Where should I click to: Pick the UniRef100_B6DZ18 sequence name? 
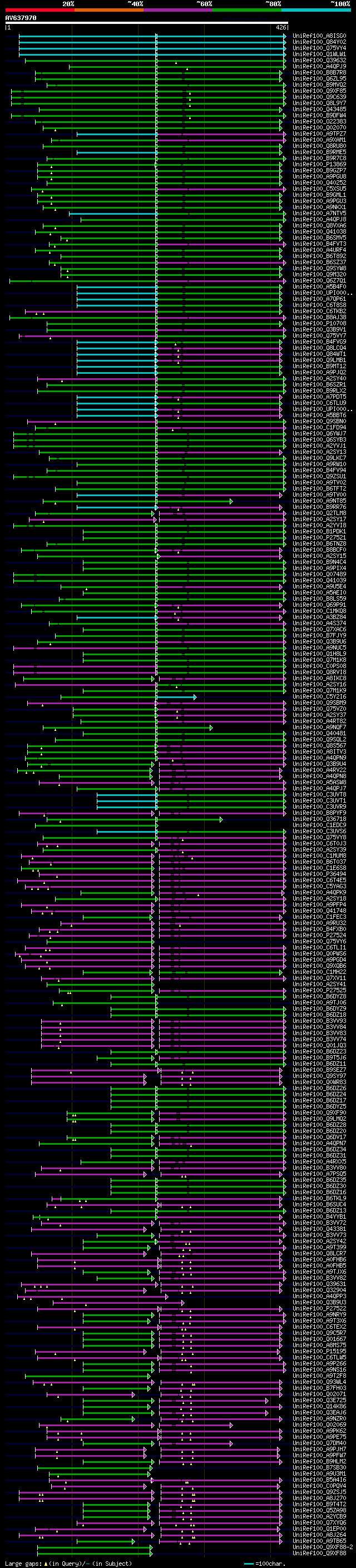(319, 1015)
